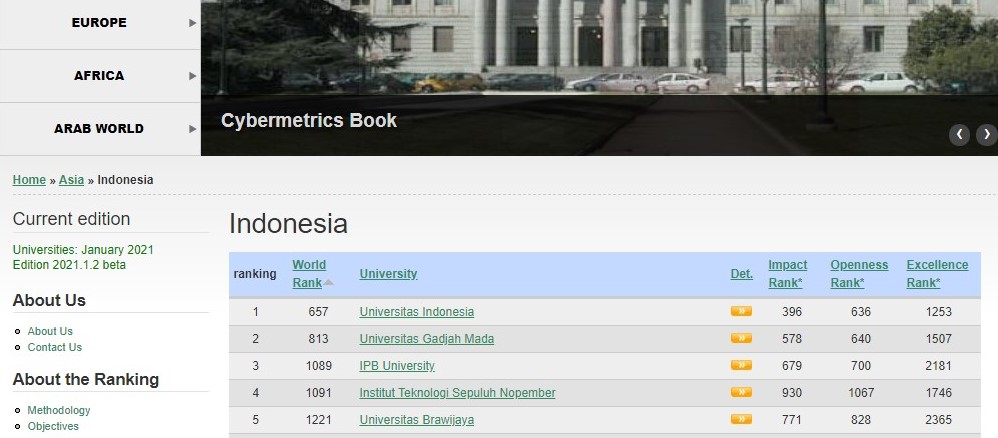Open the Methodology page link
The image size is (998, 438).
tap(59, 410)
